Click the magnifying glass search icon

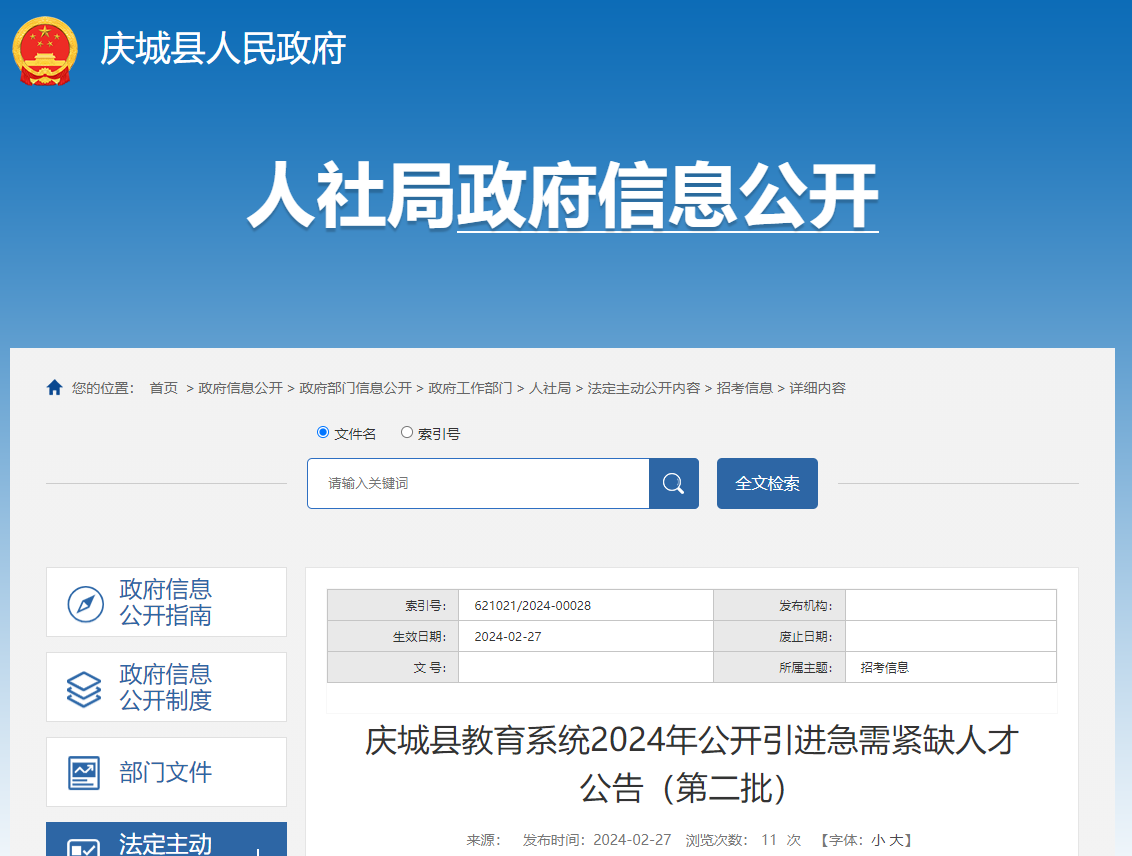click(x=673, y=484)
